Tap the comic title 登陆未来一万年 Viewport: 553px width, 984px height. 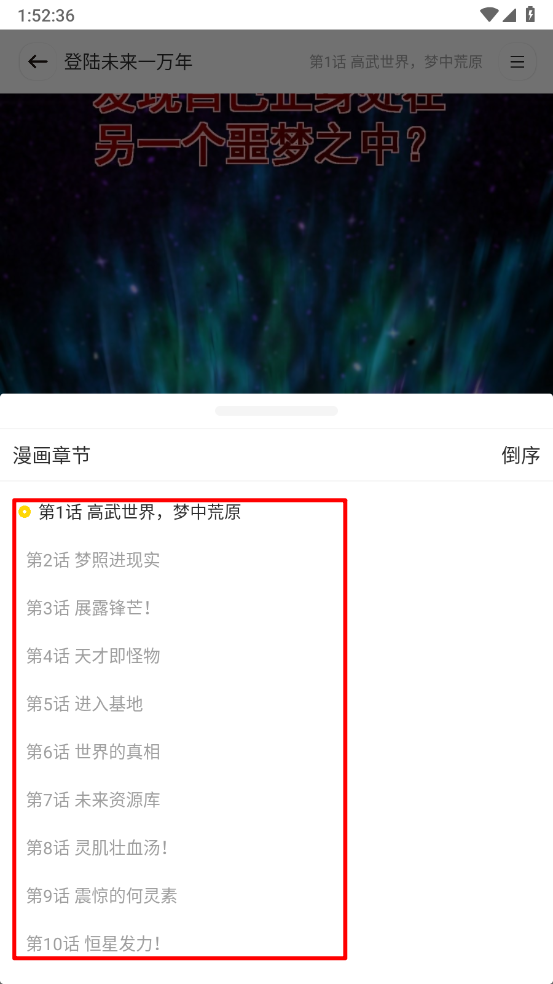pos(128,62)
